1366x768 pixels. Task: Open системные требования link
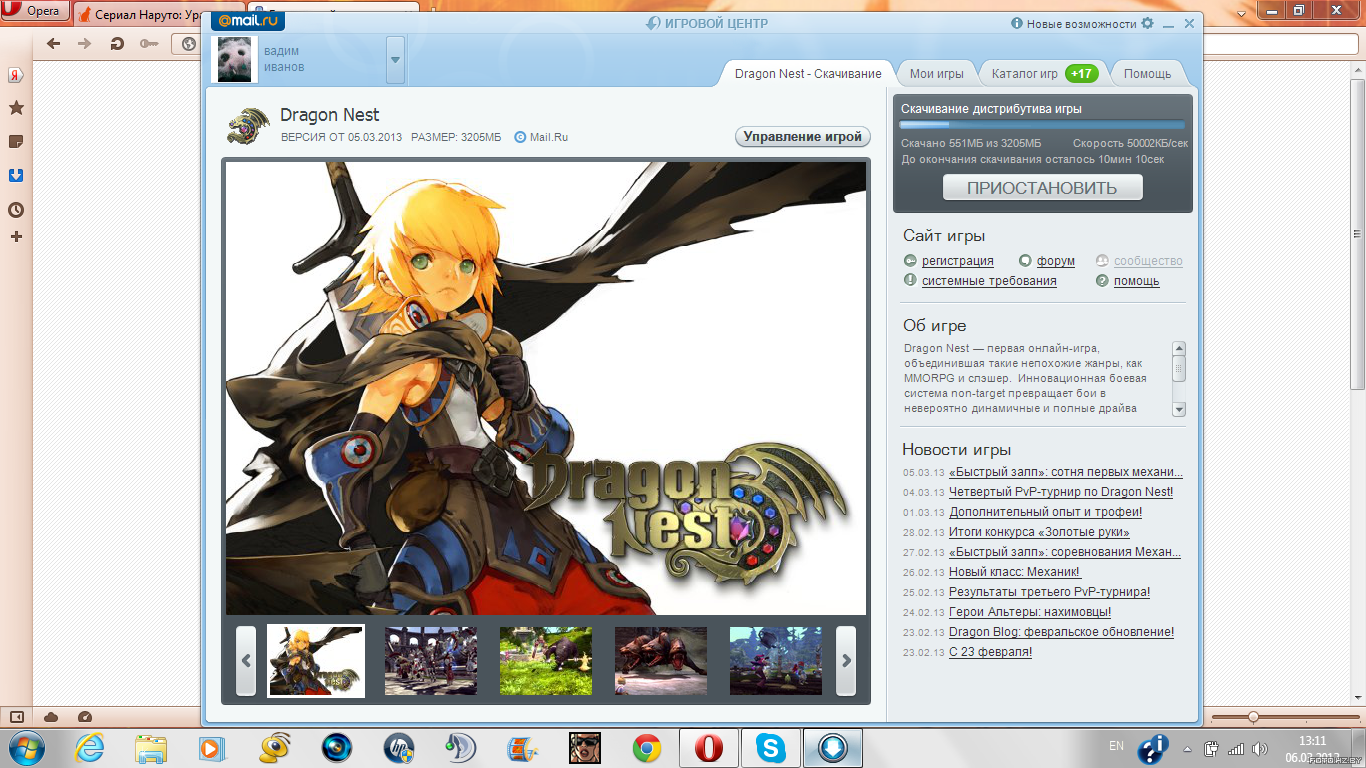pyautogui.click(x=989, y=281)
